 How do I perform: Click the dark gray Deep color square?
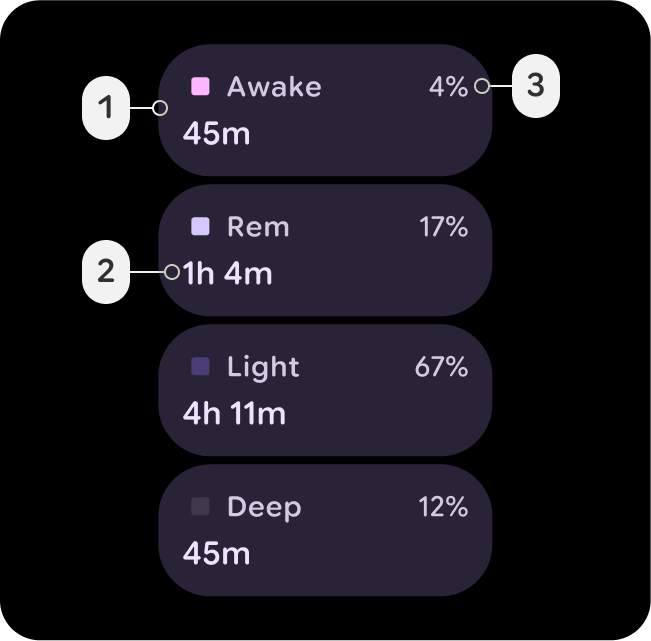(x=200, y=507)
